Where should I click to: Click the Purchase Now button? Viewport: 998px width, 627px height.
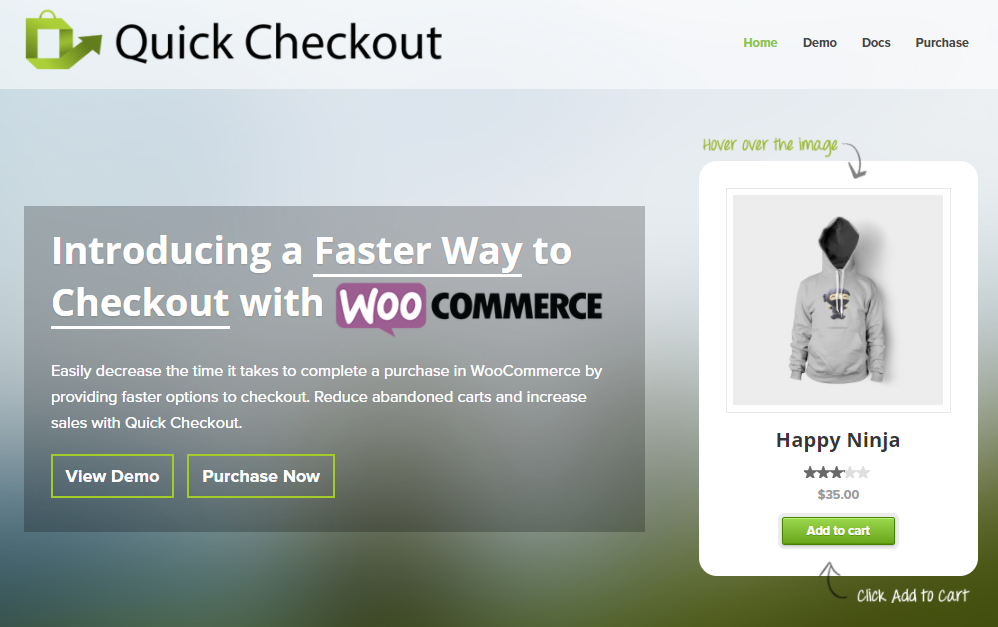[261, 476]
